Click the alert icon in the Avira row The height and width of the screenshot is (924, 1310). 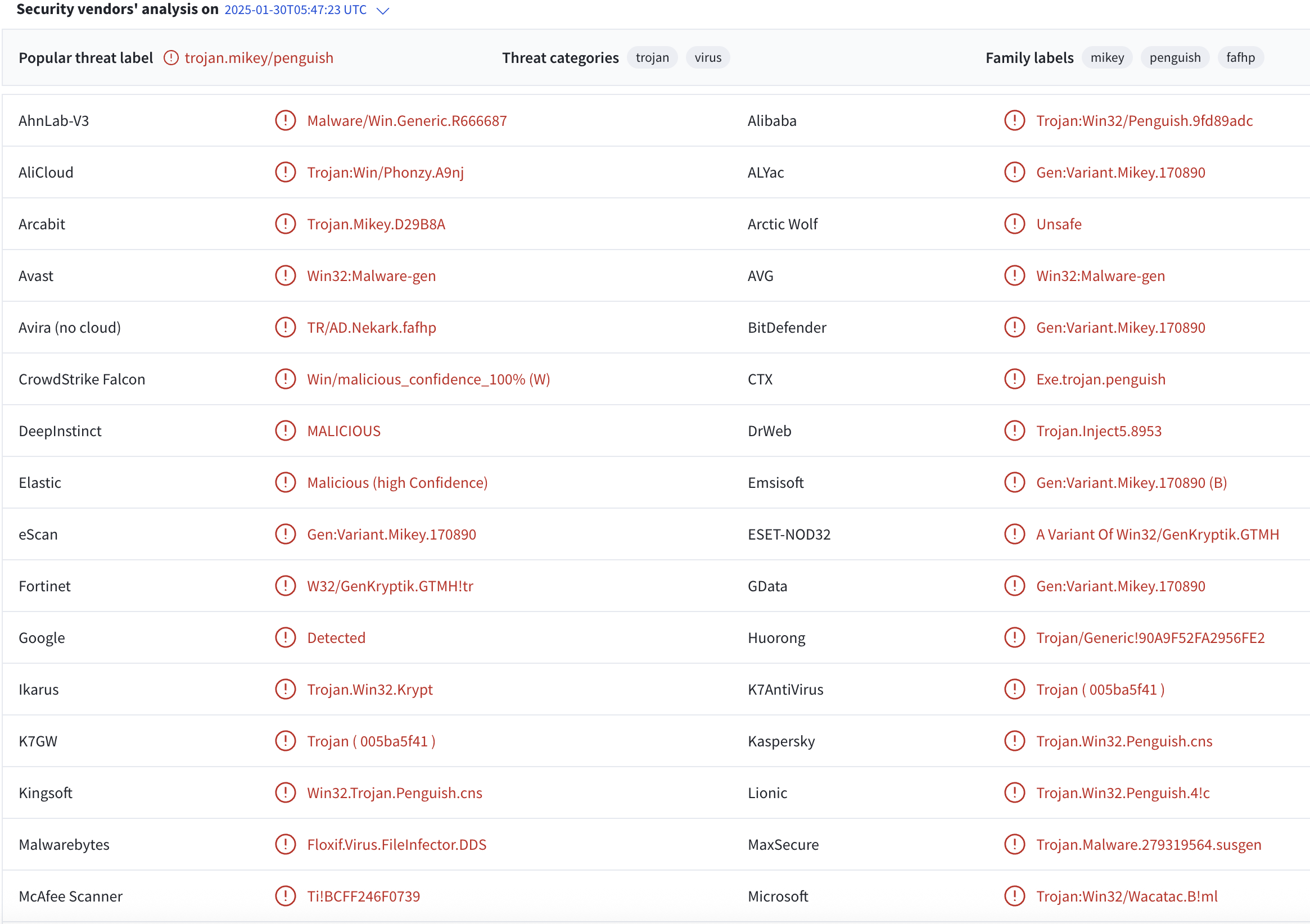click(x=285, y=328)
